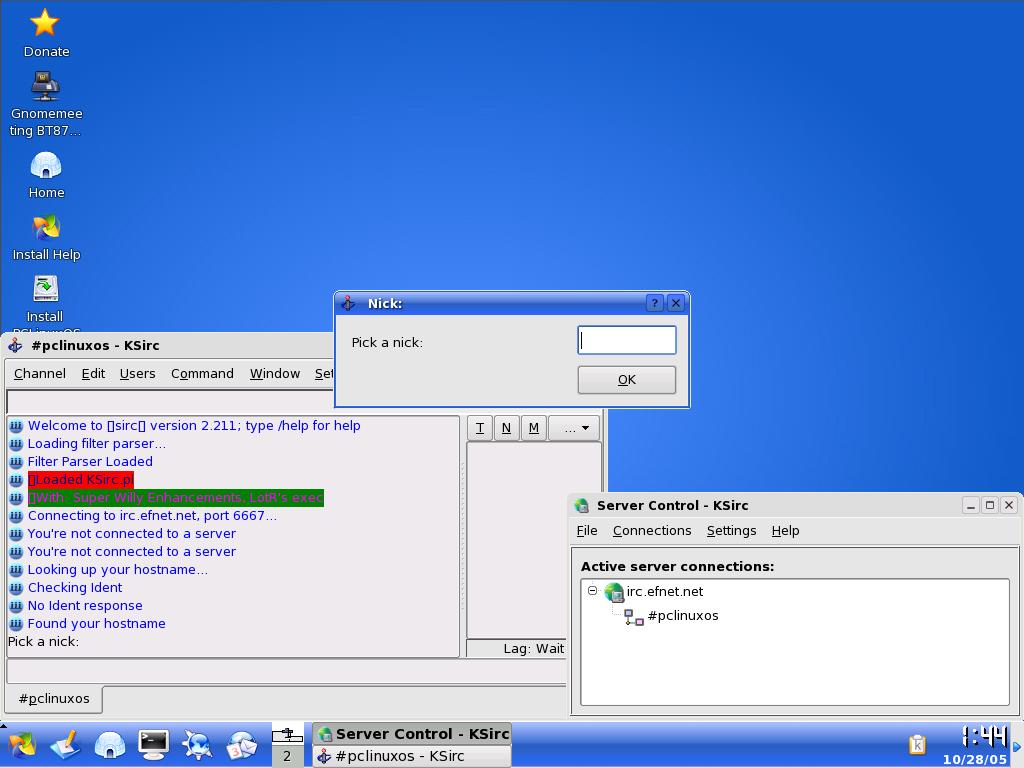Launch the Konsole terminal icon in panel
This screenshot has width=1024, height=768.
pyautogui.click(x=153, y=745)
